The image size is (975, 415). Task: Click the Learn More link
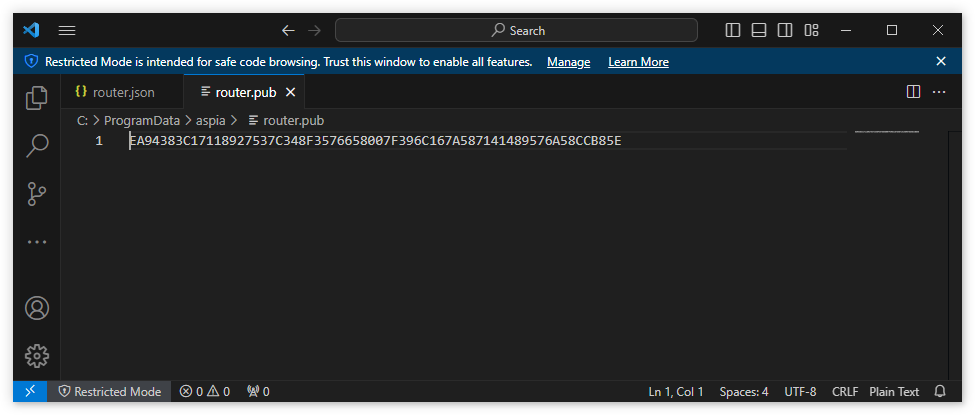pyautogui.click(x=638, y=62)
